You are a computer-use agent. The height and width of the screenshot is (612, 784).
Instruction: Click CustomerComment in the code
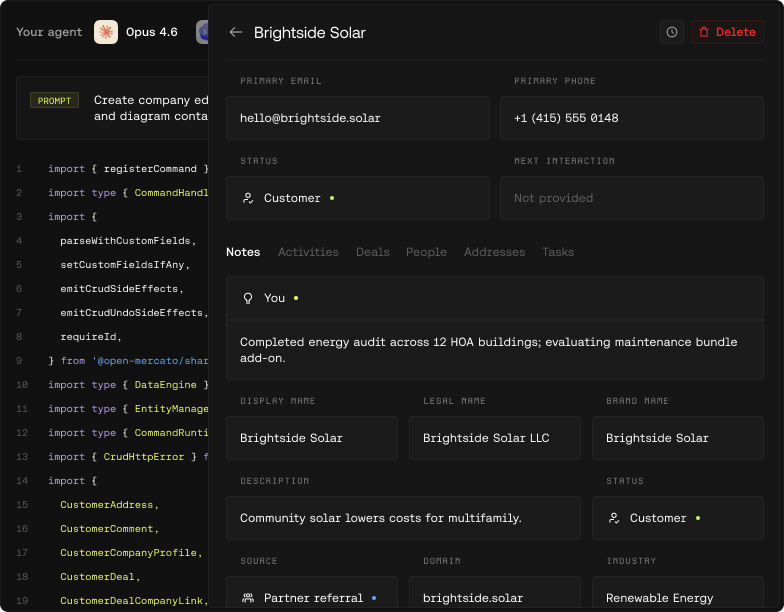[x=110, y=529]
